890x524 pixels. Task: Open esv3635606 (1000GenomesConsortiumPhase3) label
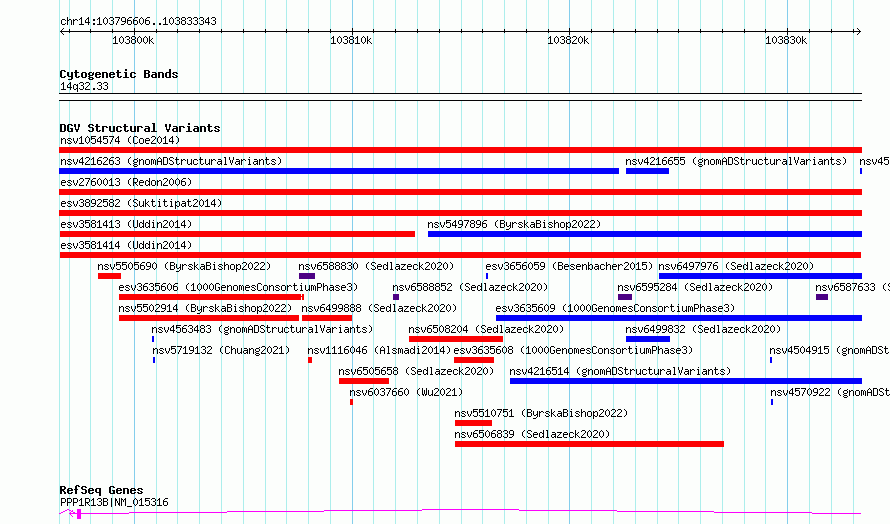[238, 287]
